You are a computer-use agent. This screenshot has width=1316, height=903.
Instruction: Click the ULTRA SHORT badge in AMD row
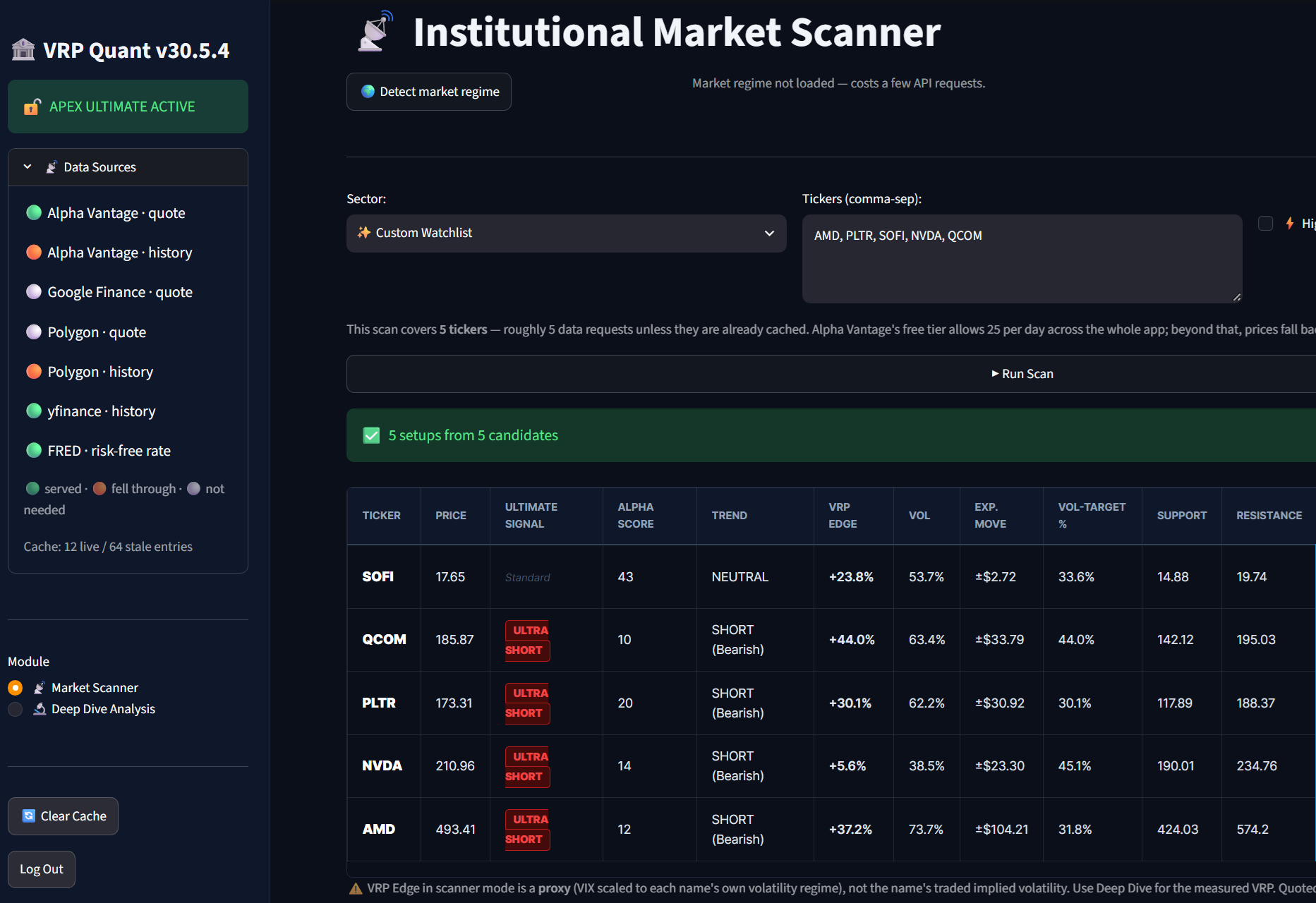click(x=527, y=829)
